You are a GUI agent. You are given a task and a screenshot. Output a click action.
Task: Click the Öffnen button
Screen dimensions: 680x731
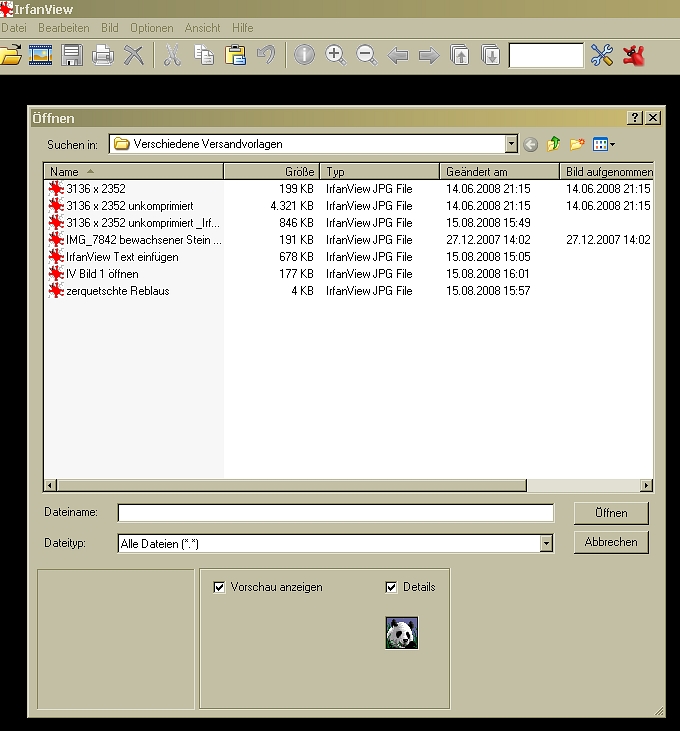coord(611,513)
